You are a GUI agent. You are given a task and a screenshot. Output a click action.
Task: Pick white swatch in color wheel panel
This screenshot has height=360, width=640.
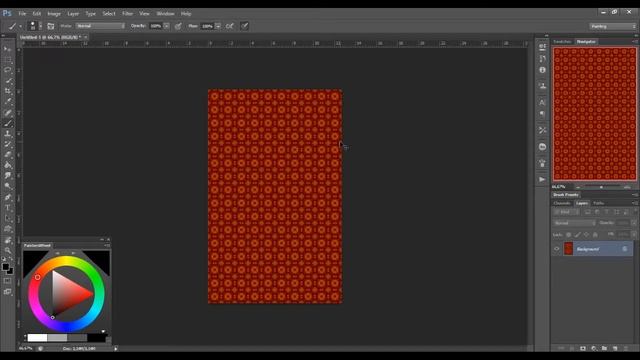pos(37,338)
